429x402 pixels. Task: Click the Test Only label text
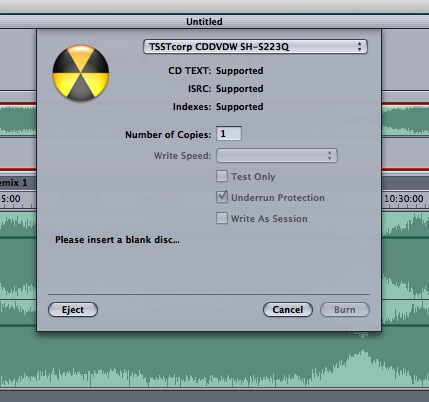pyautogui.click(x=253, y=177)
